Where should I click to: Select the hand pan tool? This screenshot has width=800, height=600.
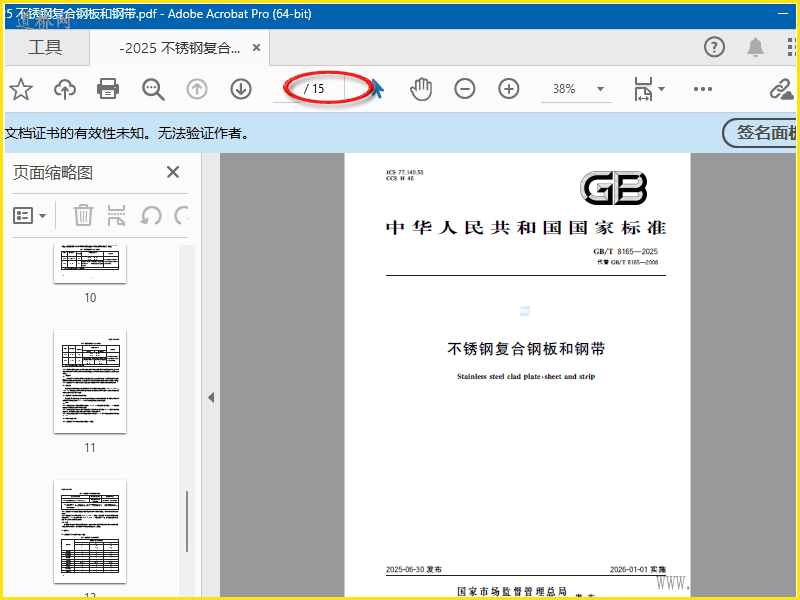click(x=421, y=89)
